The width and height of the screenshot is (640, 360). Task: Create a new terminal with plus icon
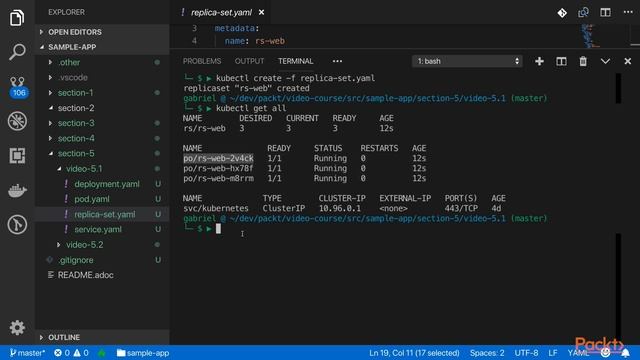(539, 61)
